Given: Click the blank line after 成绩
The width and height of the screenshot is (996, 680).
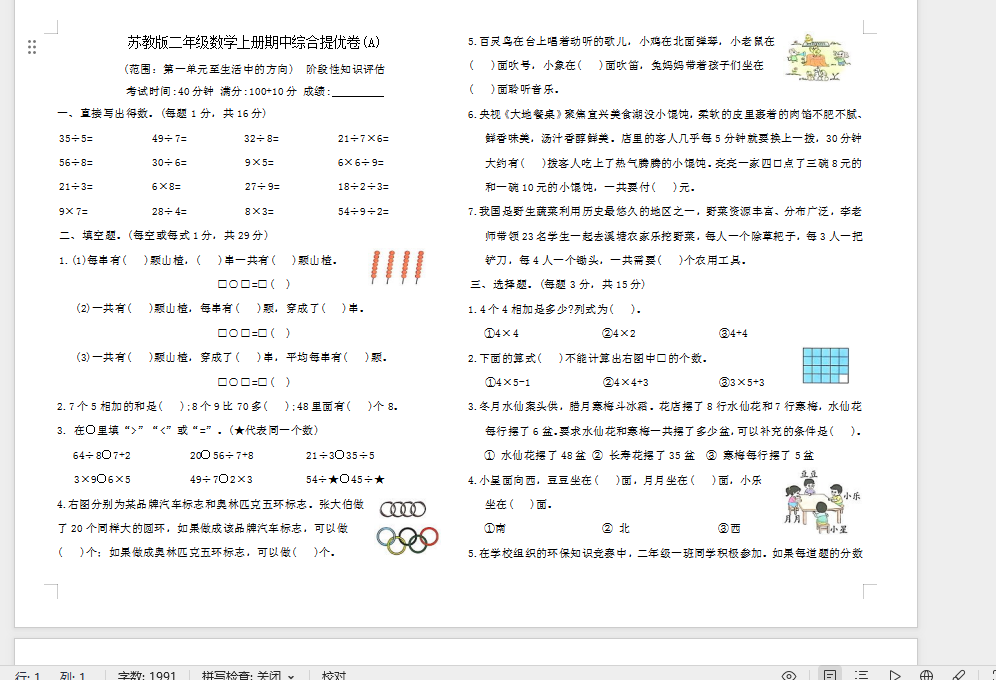Looking at the screenshot, I should (357, 92).
